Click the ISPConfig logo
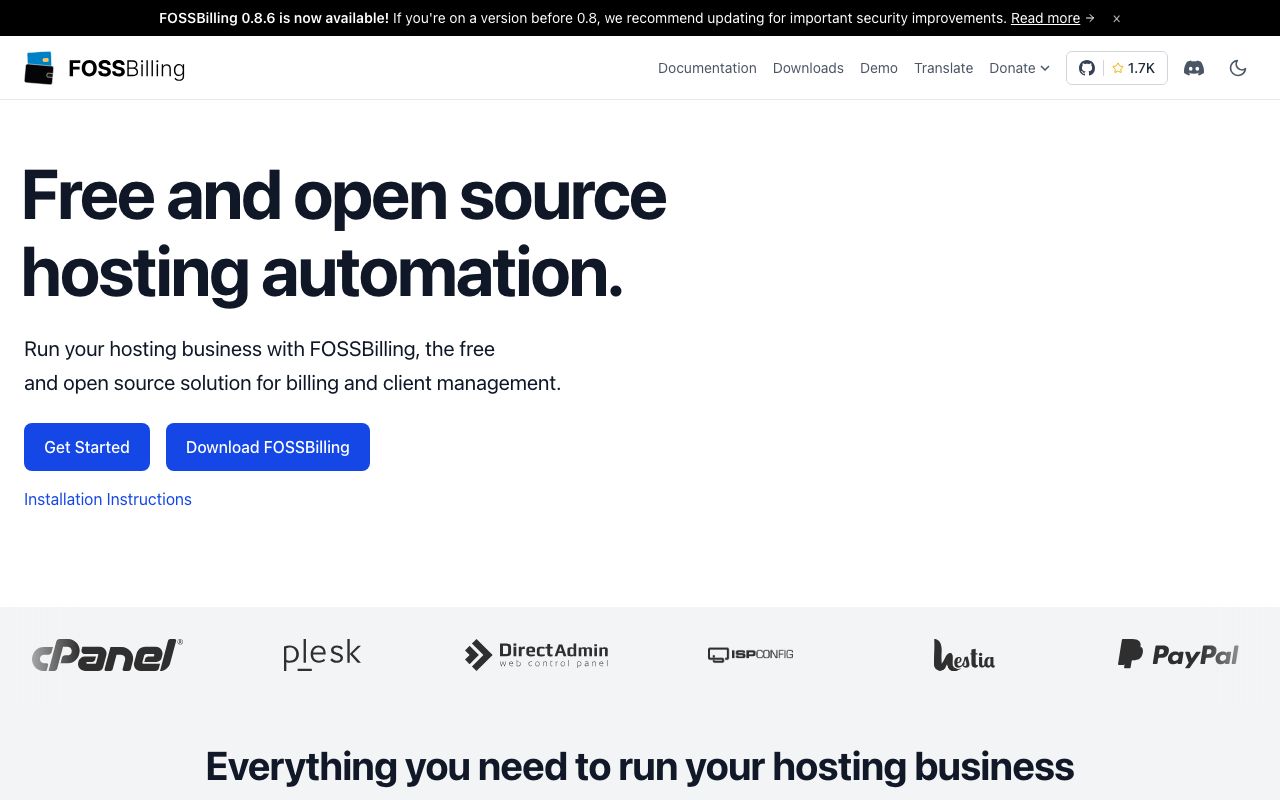Screen dimensions: 1280x800 click(751, 655)
